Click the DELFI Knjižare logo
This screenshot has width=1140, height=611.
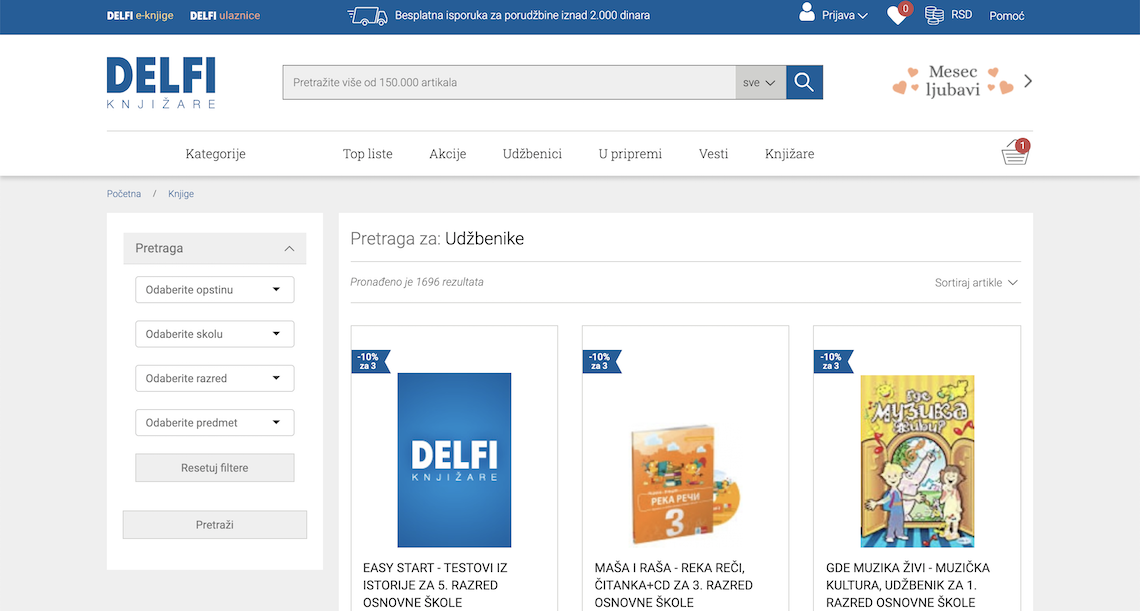pyautogui.click(x=161, y=83)
